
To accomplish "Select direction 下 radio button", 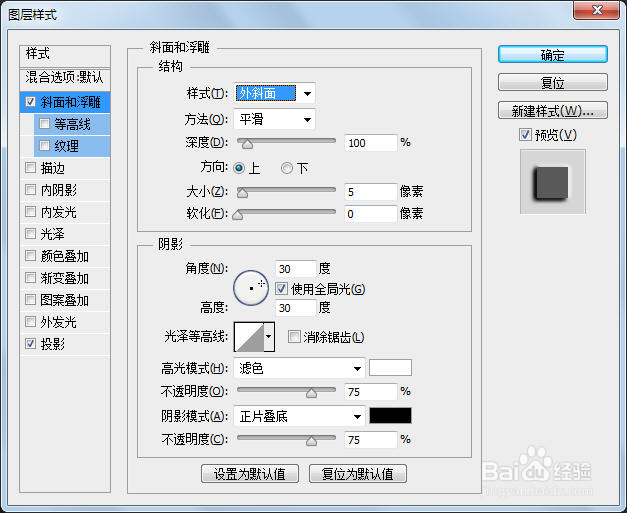I will [287, 168].
